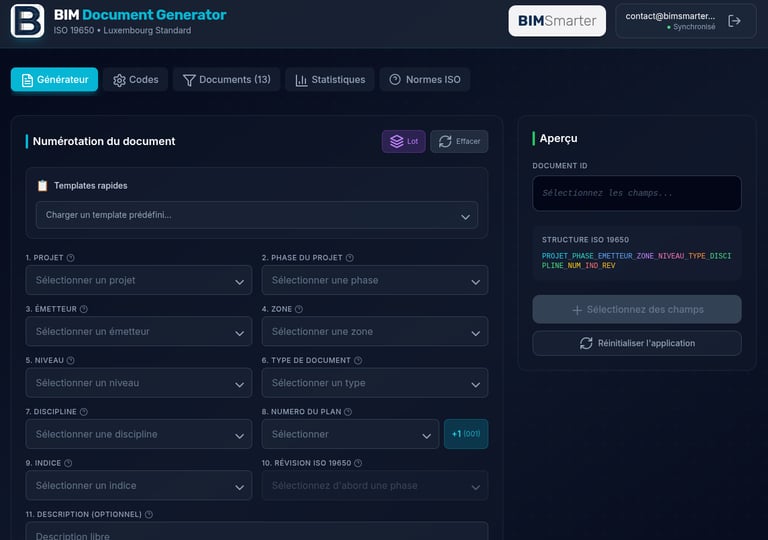The image size is (768, 540).
Task: Click help icon next to 7. DISCIPLINE
Action: click(x=84, y=412)
